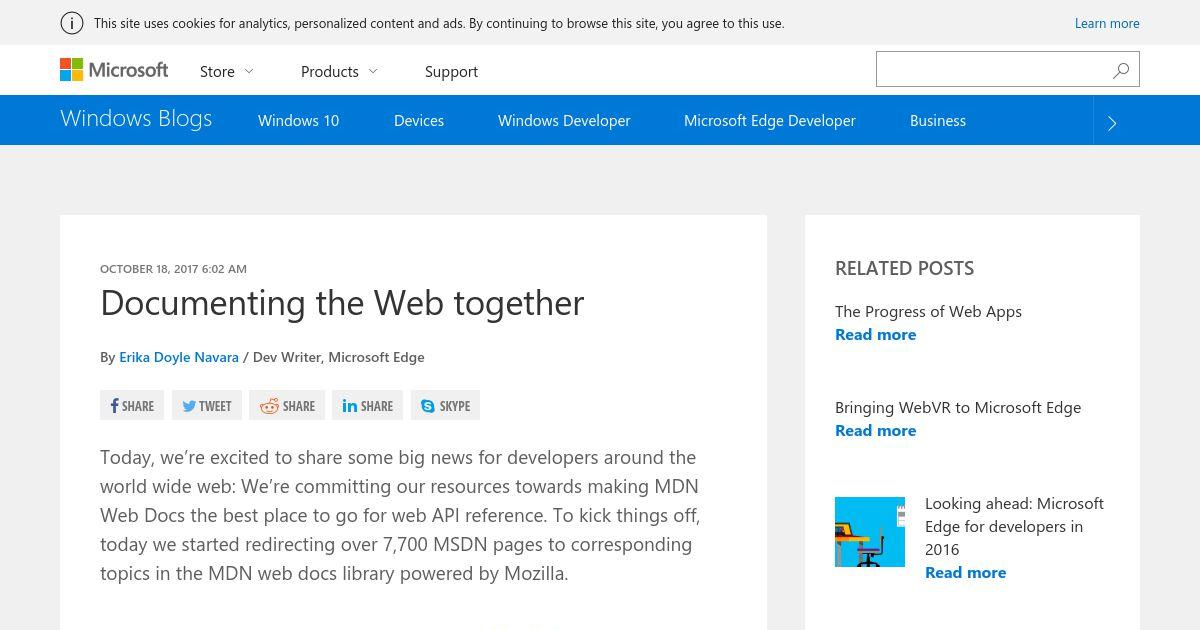This screenshot has width=1200, height=630.
Task: Share the article on Reddit
Action: [x=287, y=405]
